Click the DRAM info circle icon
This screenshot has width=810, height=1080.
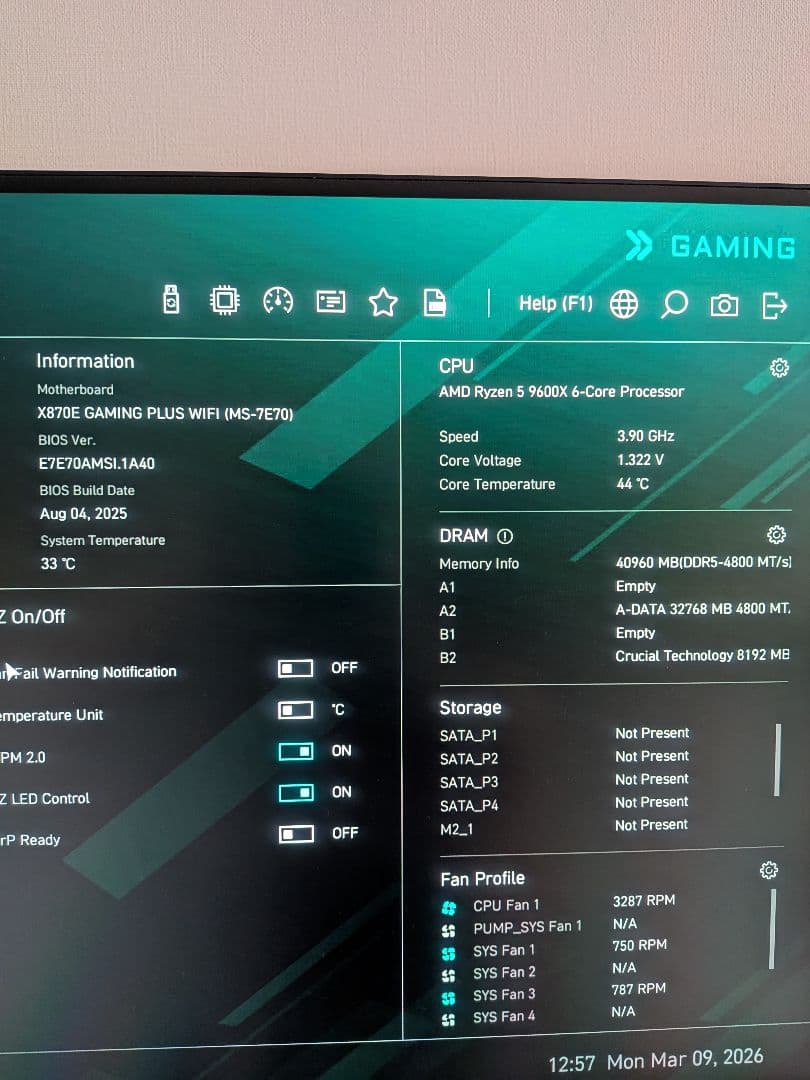point(505,537)
